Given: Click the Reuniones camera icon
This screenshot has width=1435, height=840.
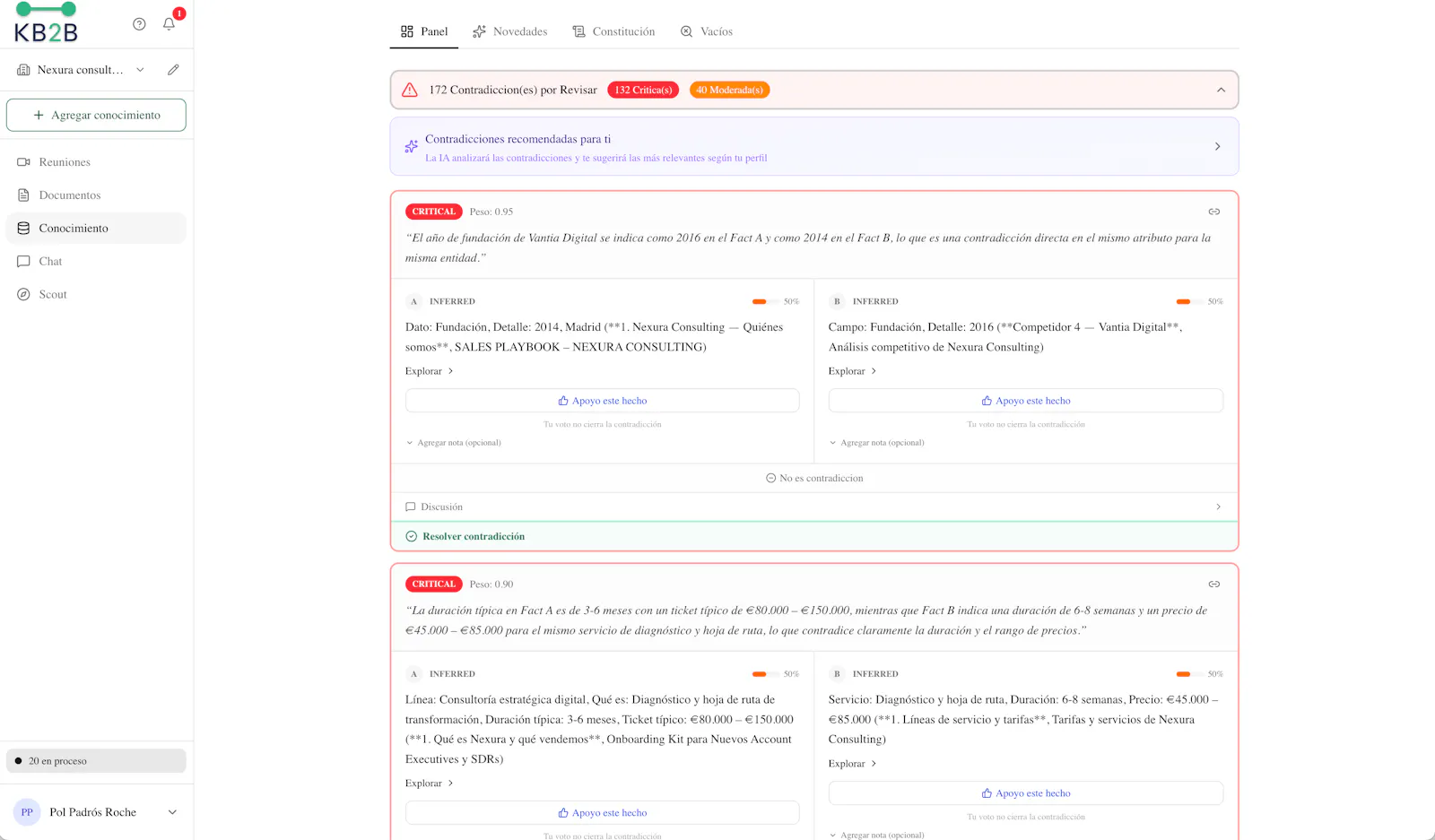Looking at the screenshot, I should click(23, 162).
